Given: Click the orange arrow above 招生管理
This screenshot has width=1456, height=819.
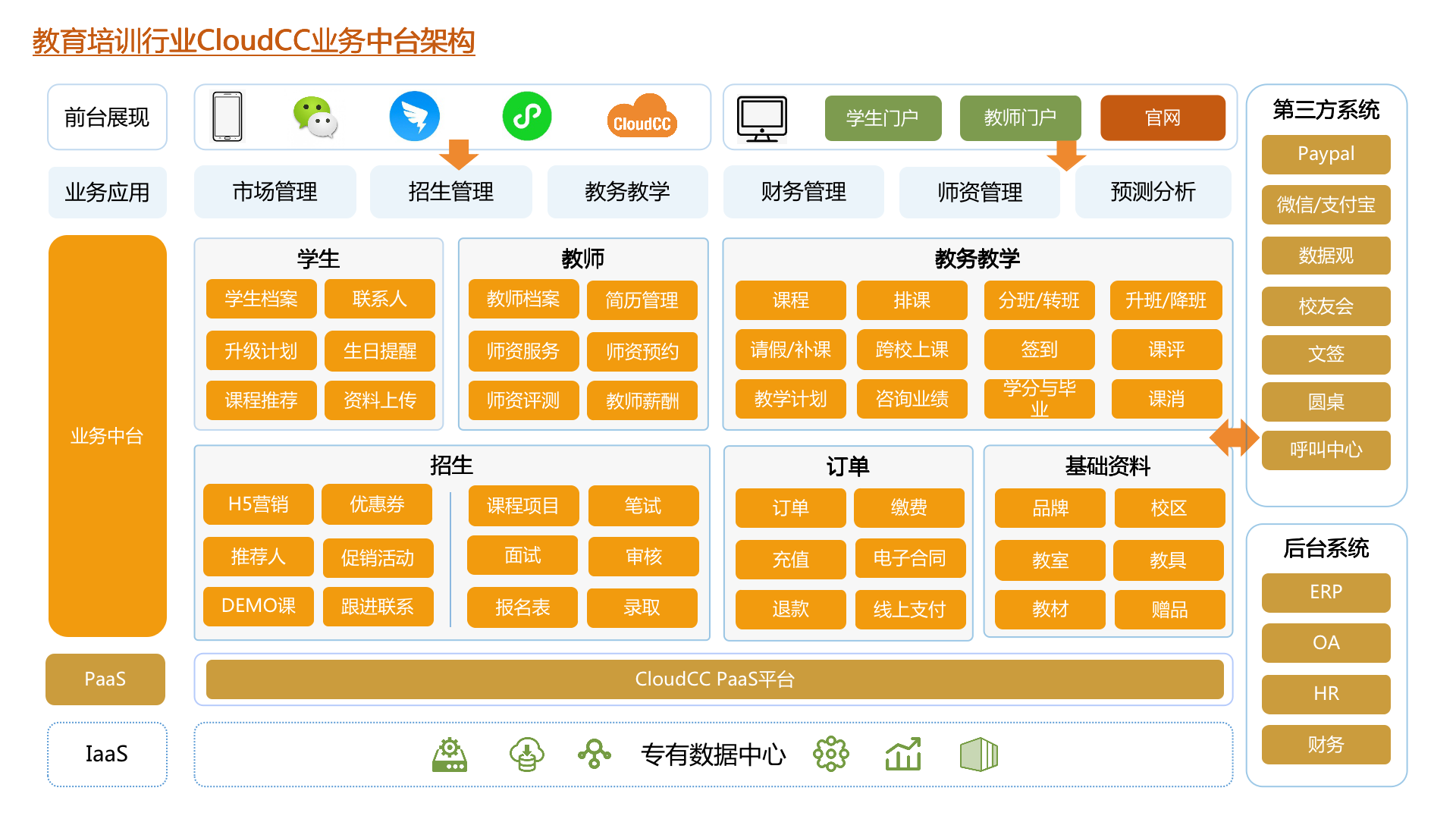Looking at the screenshot, I should click(458, 154).
